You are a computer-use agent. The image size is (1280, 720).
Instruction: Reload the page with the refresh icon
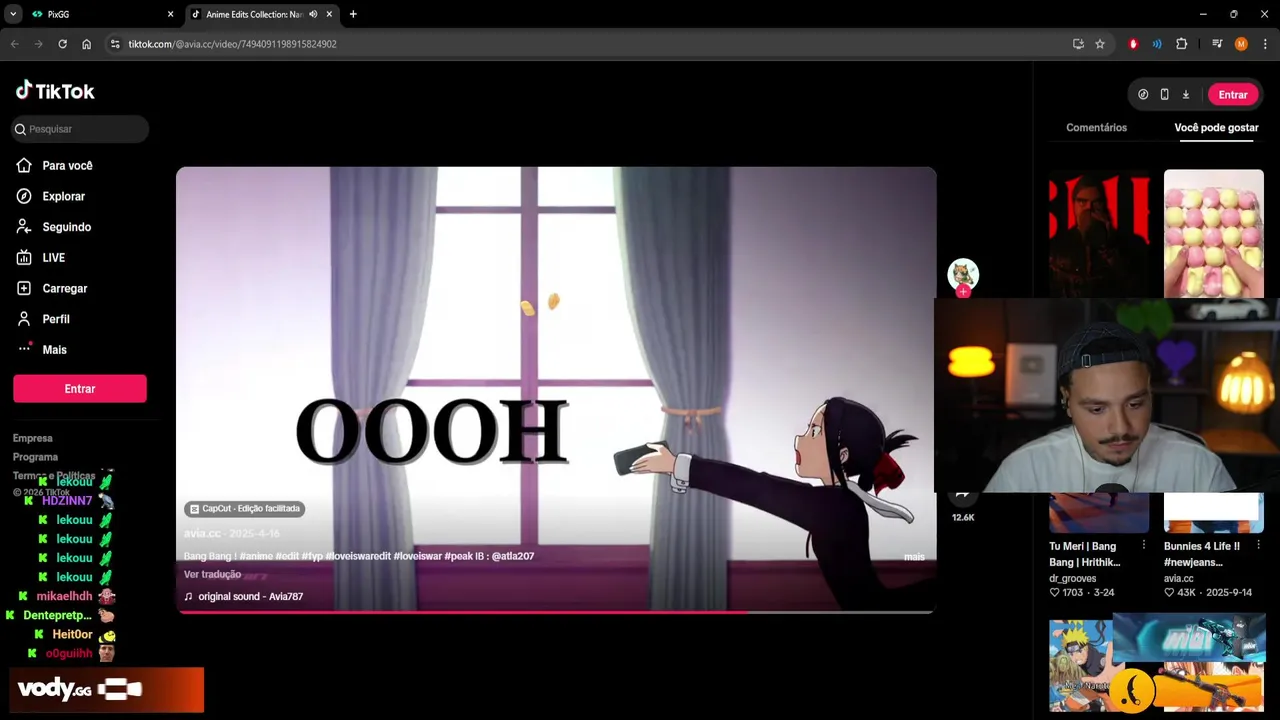tap(62, 44)
